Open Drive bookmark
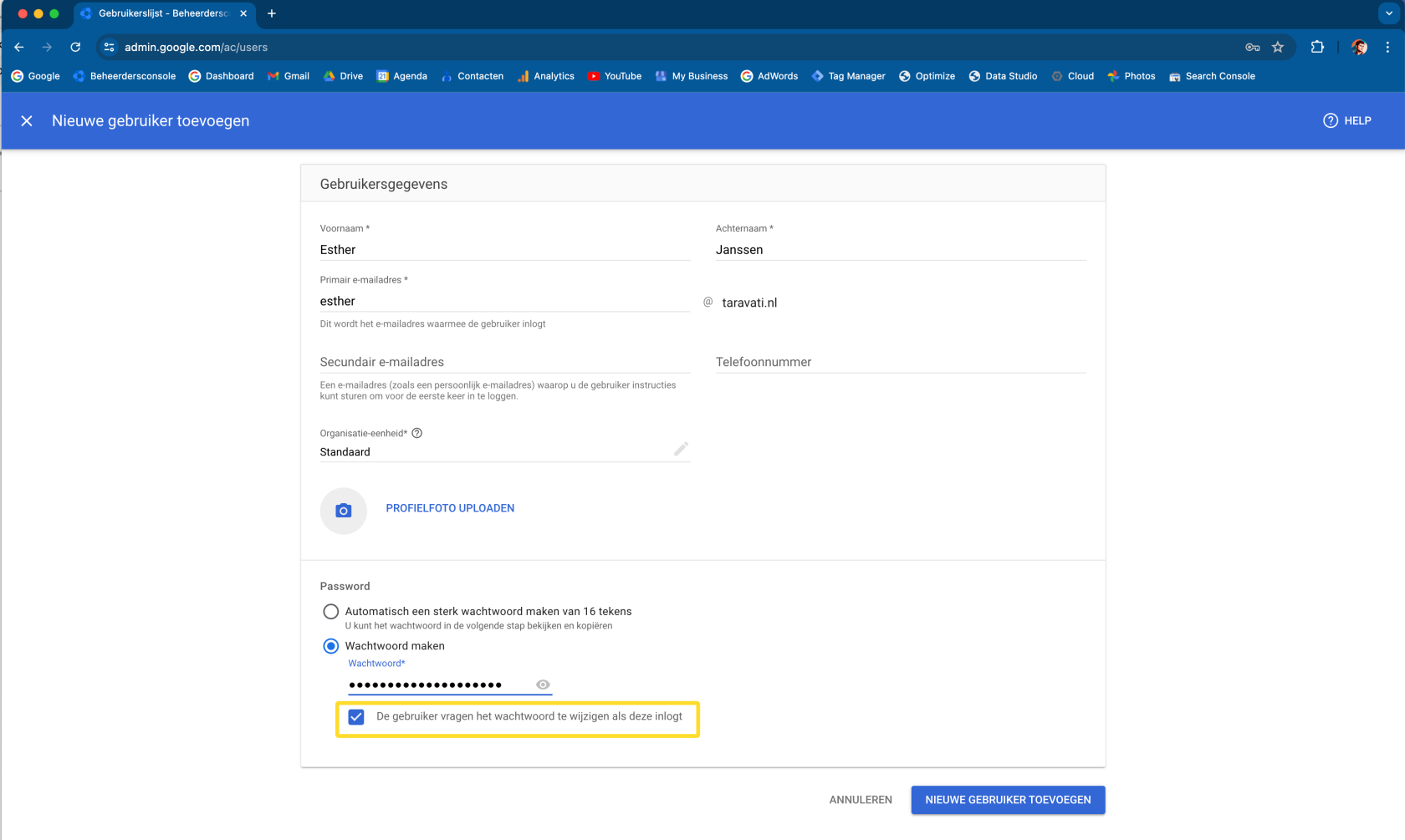The width and height of the screenshot is (1405, 840). click(x=343, y=76)
